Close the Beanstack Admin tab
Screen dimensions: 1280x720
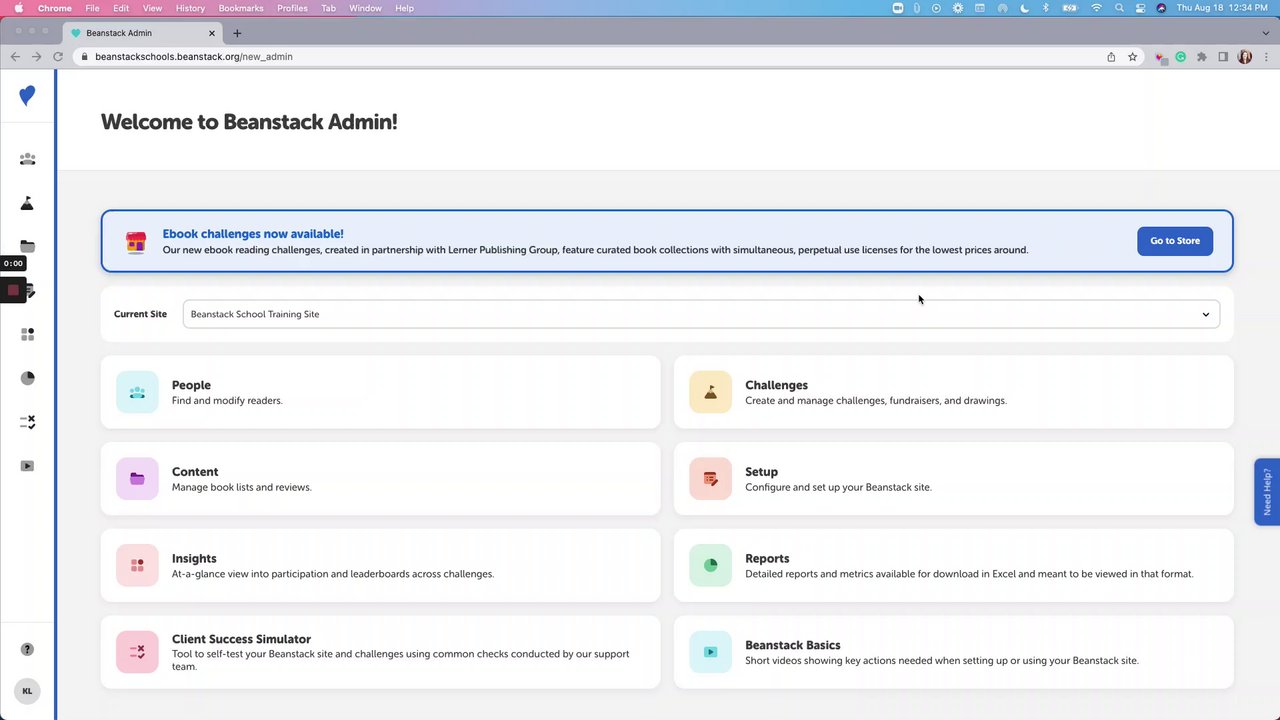(212, 33)
